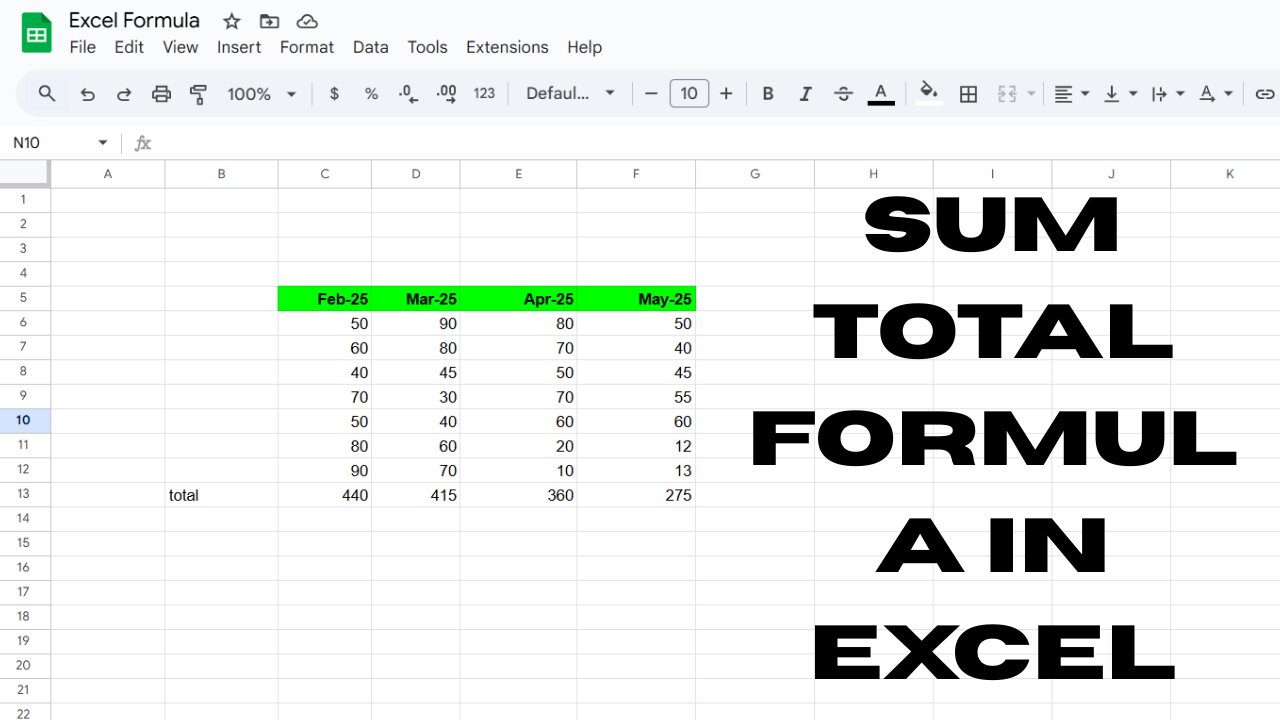Viewport: 1280px width, 720px height.
Task: Decrease decimal places
Action: click(408, 93)
